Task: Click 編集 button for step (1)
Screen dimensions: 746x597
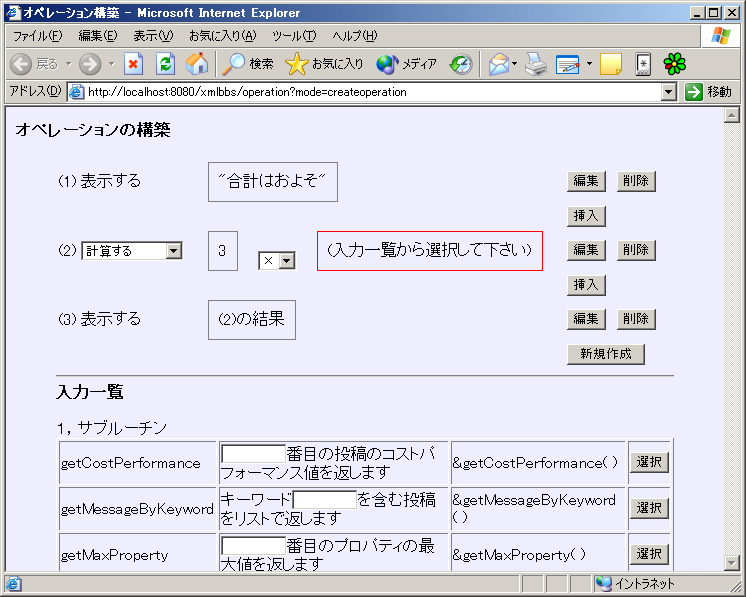Action: (x=586, y=181)
